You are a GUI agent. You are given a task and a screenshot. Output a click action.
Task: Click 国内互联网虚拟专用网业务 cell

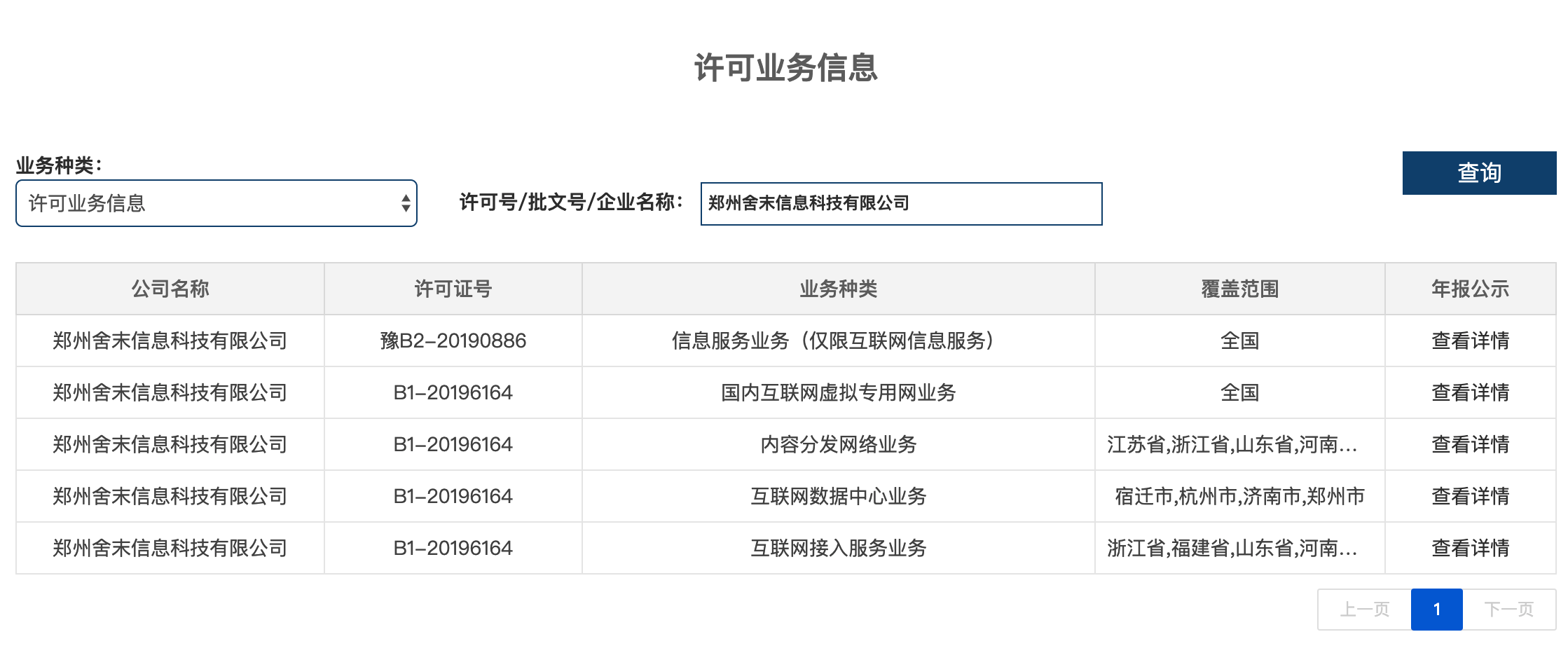pyautogui.click(x=839, y=392)
